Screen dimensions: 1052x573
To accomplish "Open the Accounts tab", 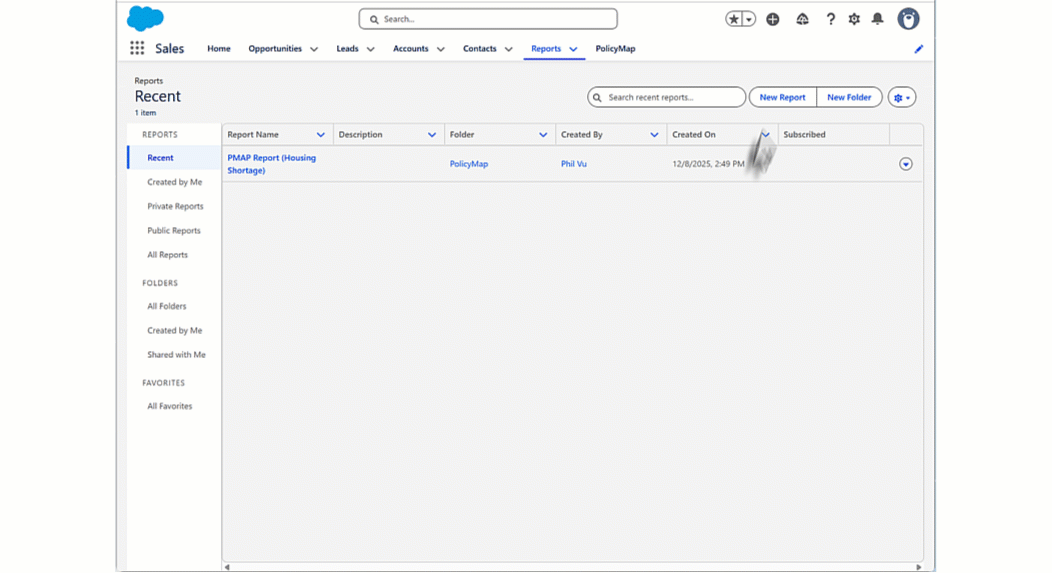I will tap(411, 48).
